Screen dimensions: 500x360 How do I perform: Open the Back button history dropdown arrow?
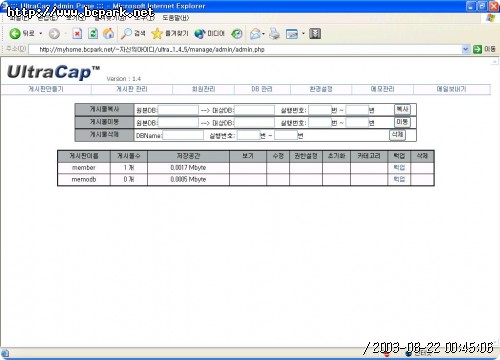click(41, 33)
